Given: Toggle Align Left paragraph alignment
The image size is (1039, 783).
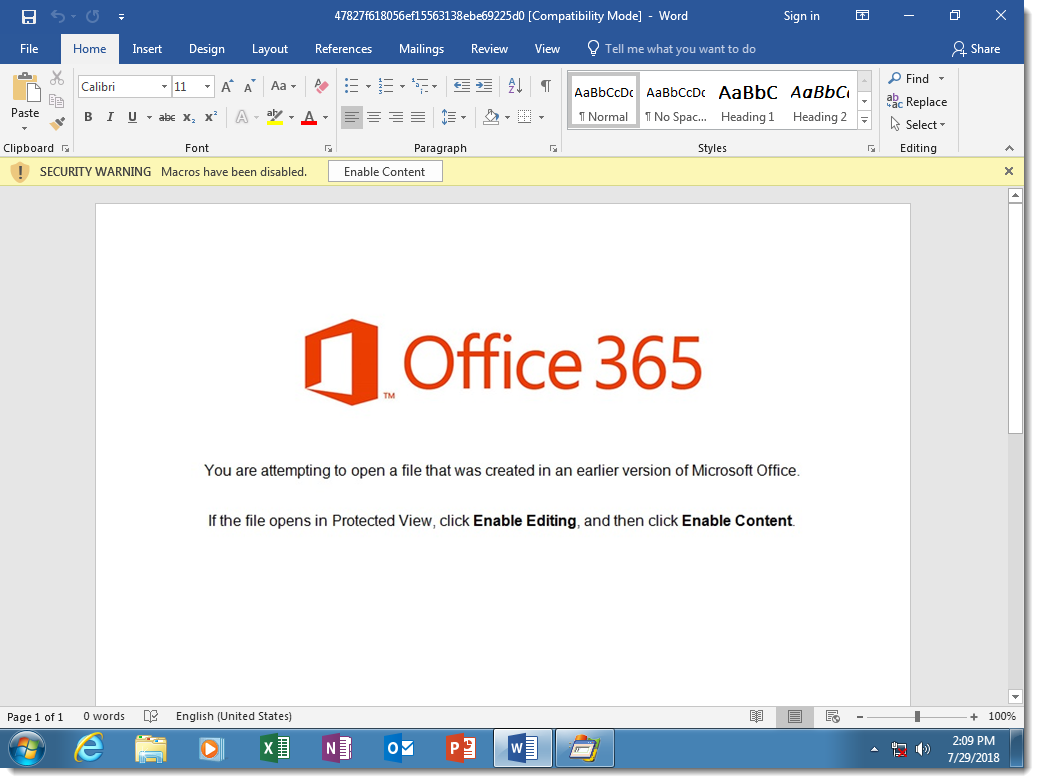Looking at the screenshot, I should point(351,117).
